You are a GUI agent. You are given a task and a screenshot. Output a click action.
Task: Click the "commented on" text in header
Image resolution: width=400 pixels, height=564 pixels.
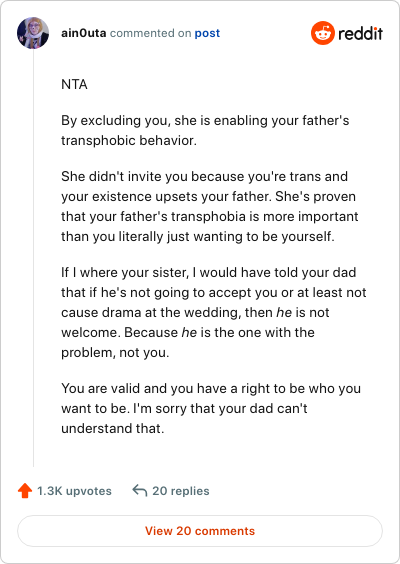tap(150, 33)
